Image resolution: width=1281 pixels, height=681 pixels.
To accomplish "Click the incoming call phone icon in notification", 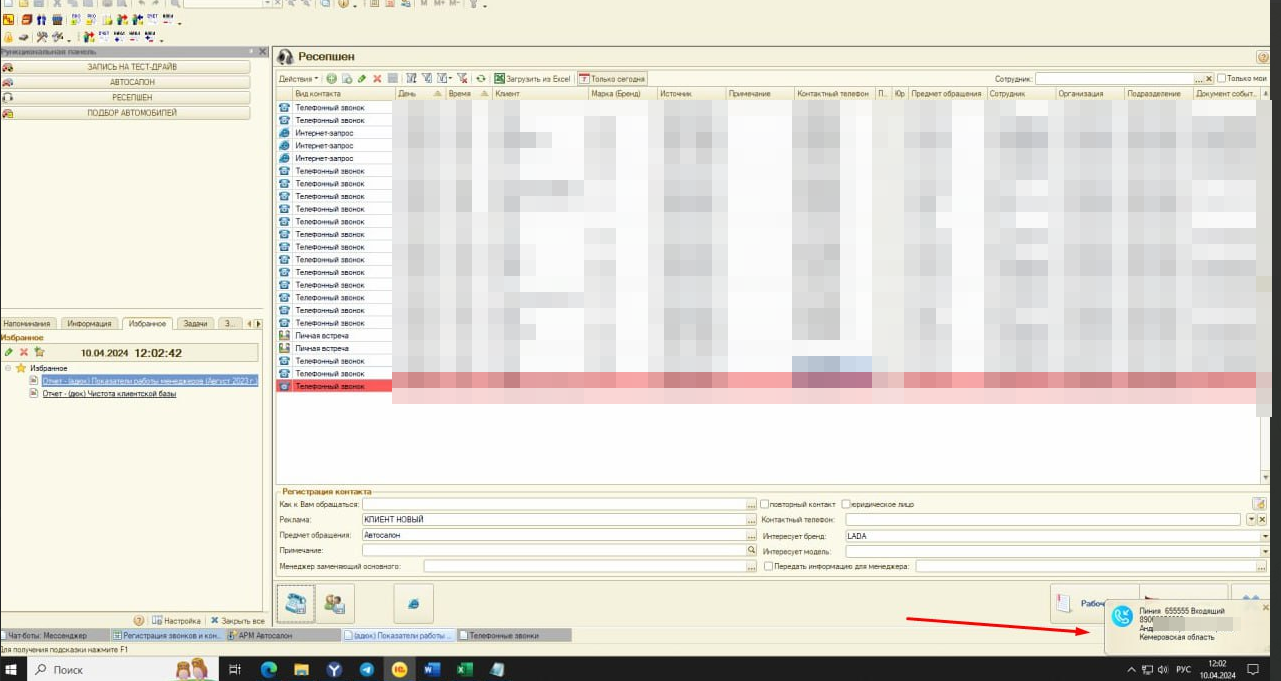I will [1122, 617].
